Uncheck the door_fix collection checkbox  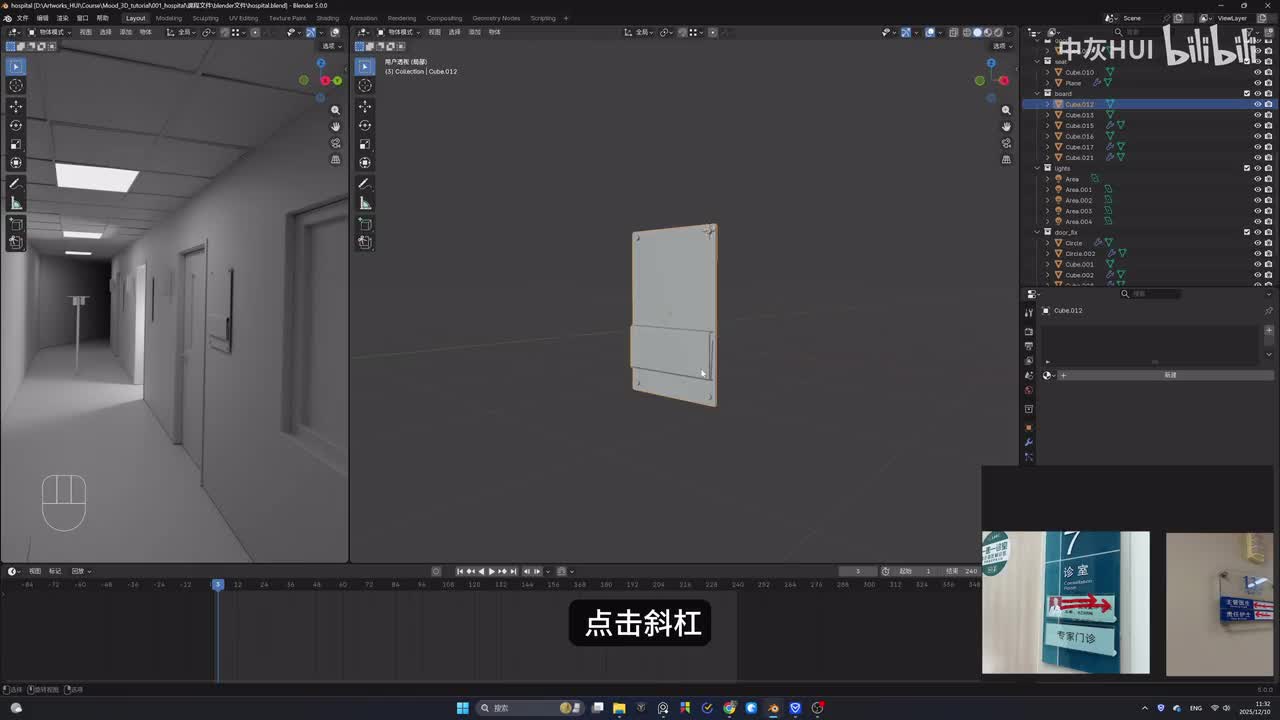point(1247,232)
